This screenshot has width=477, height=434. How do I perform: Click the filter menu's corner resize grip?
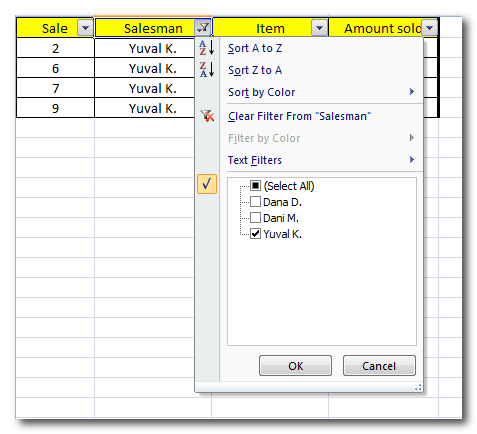[418, 387]
